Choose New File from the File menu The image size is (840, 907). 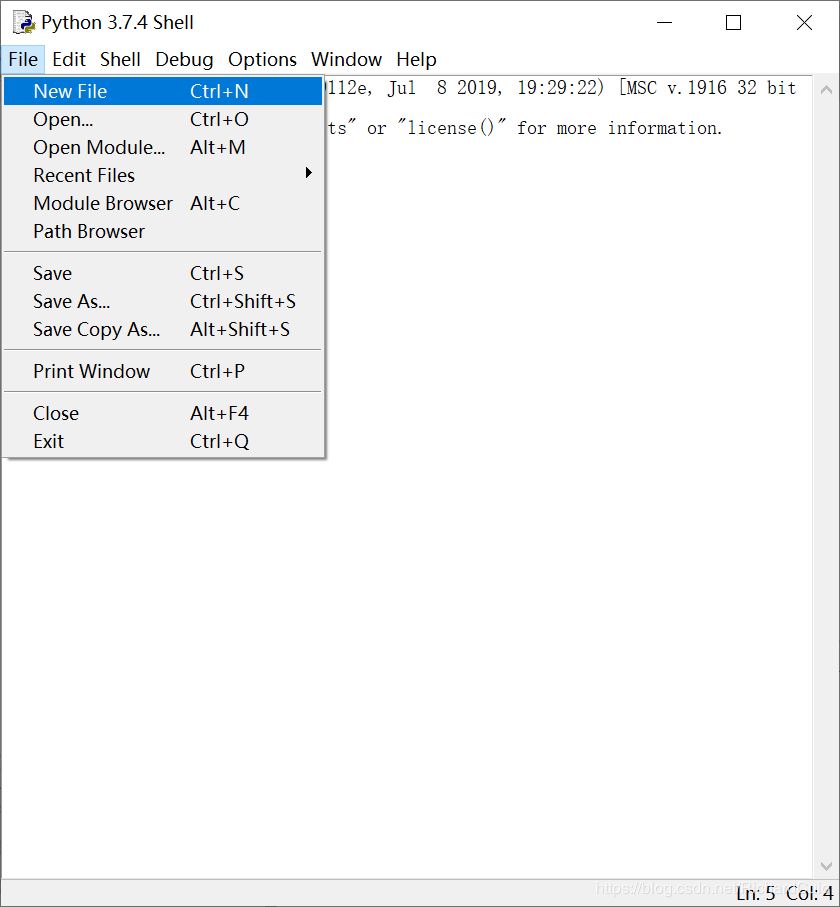(x=163, y=91)
